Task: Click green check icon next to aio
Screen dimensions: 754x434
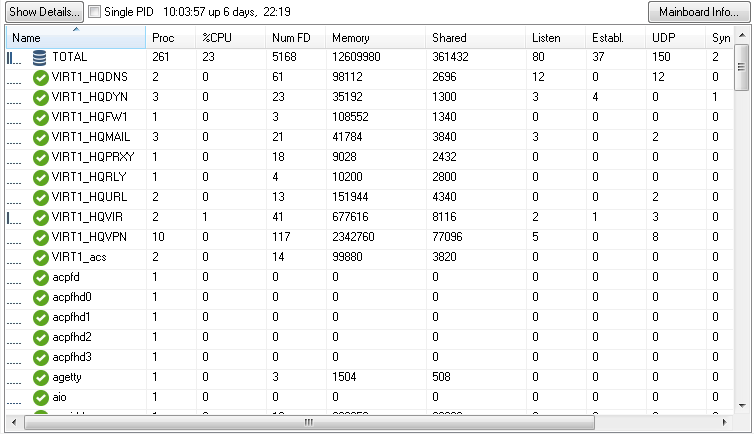Action: (41, 397)
